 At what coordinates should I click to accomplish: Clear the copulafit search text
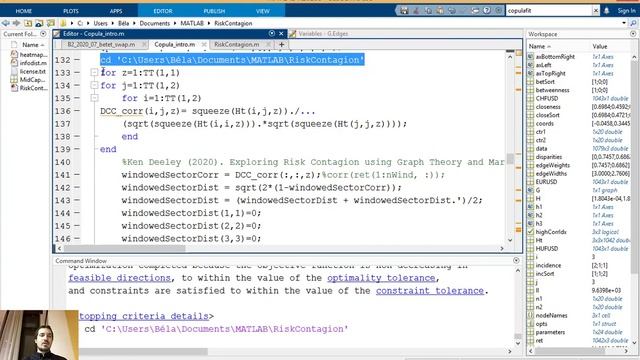click(x=596, y=11)
